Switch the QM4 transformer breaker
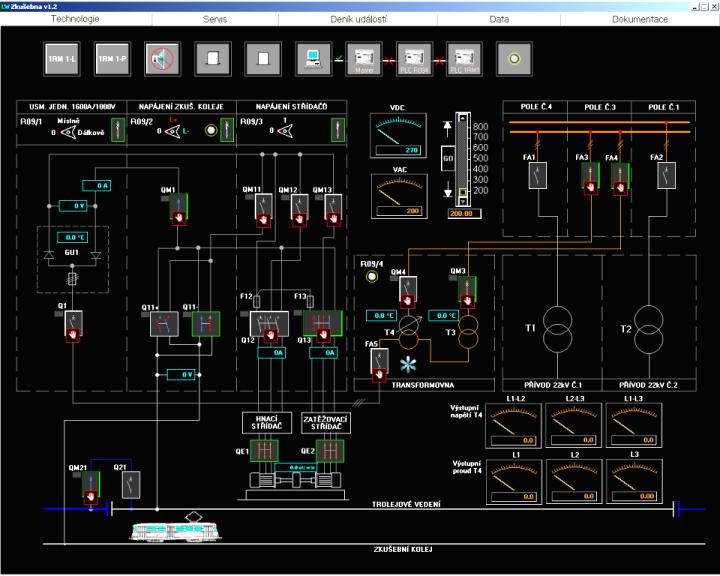This screenshot has width=720, height=576. coord(409,291)
